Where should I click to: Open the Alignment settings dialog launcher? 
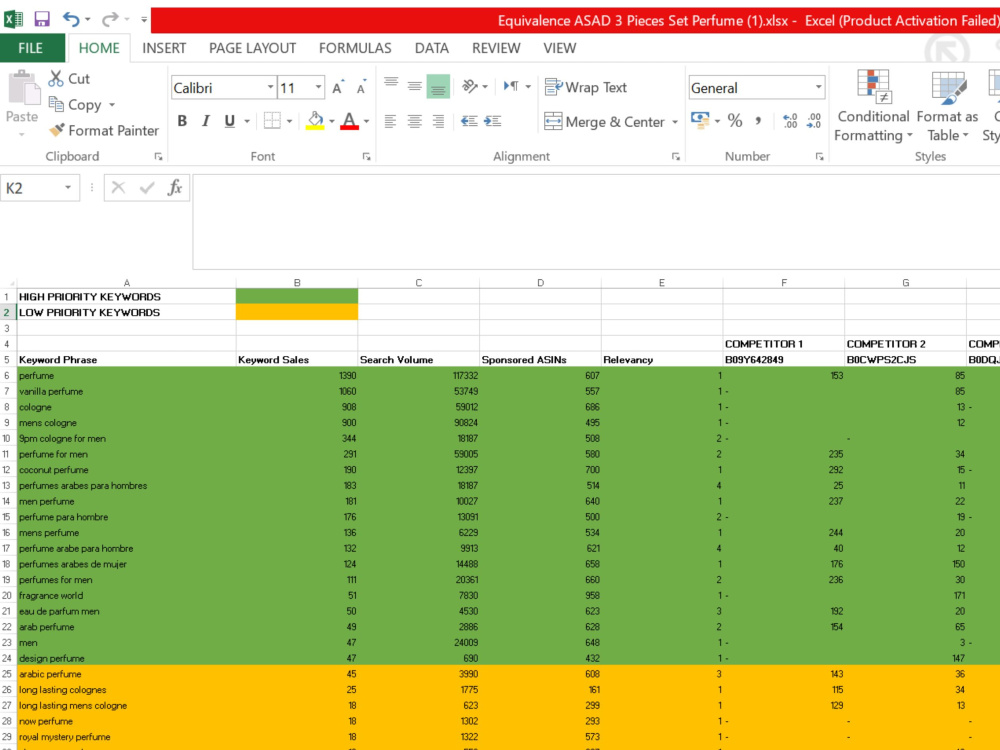[x=676, y=156]
